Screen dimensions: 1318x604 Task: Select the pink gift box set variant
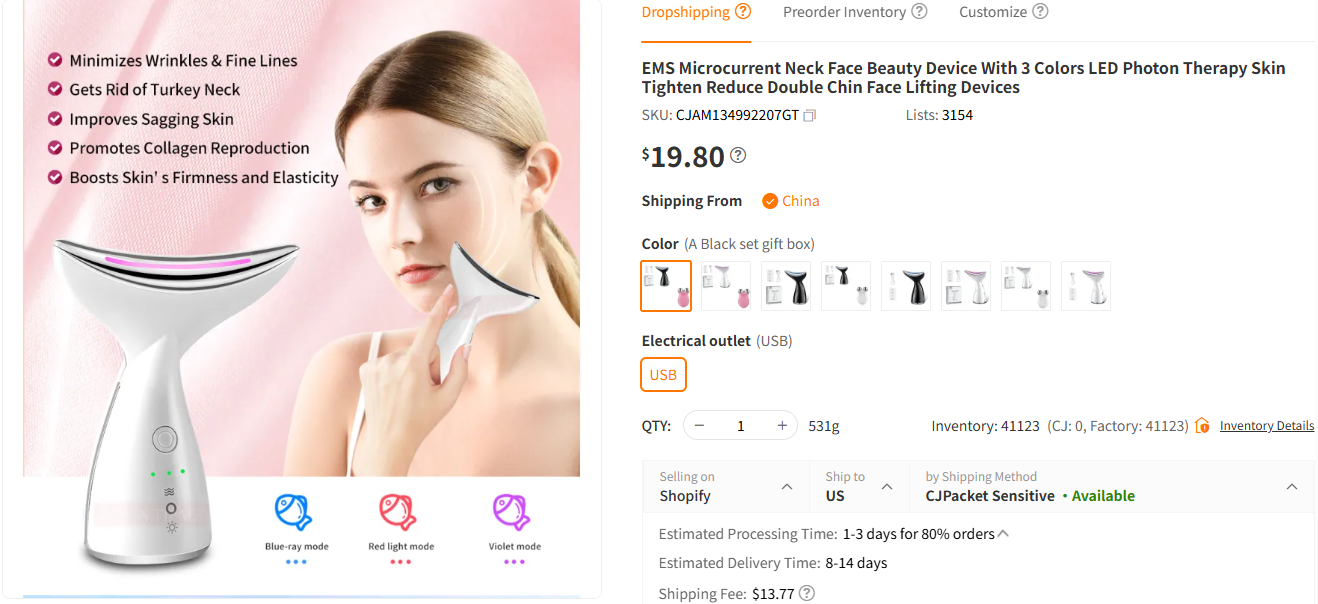point(725,286)
